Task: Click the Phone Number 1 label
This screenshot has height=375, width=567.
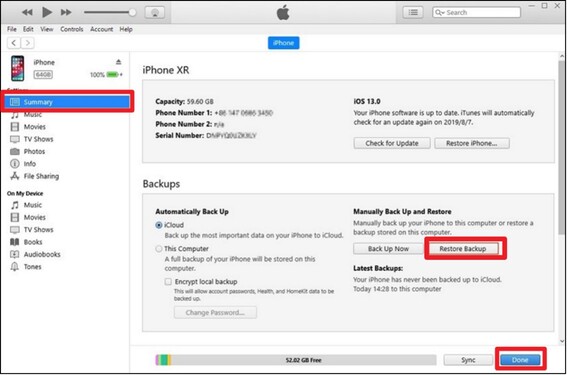Action: pyautogui.click(x=184, y=113)
